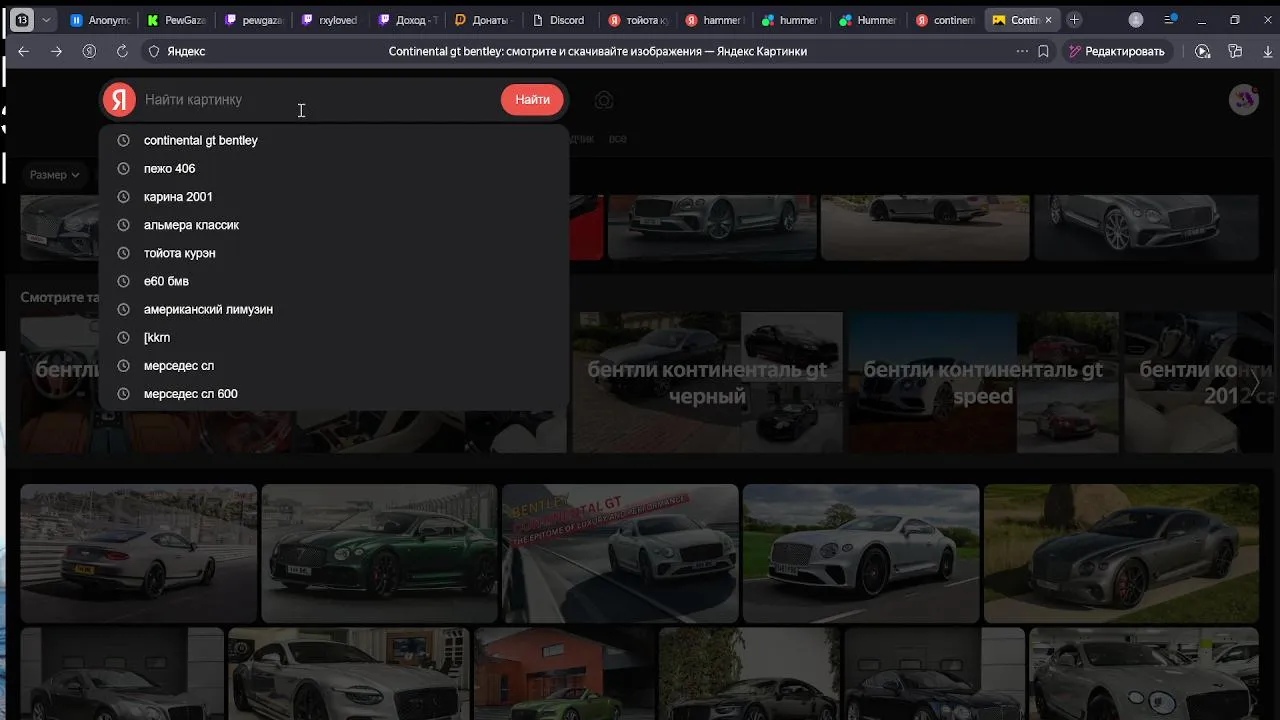Screen dimensions: 1280x720
Task: Switch to the Доход tab
Action: click(x=406, y=20)
